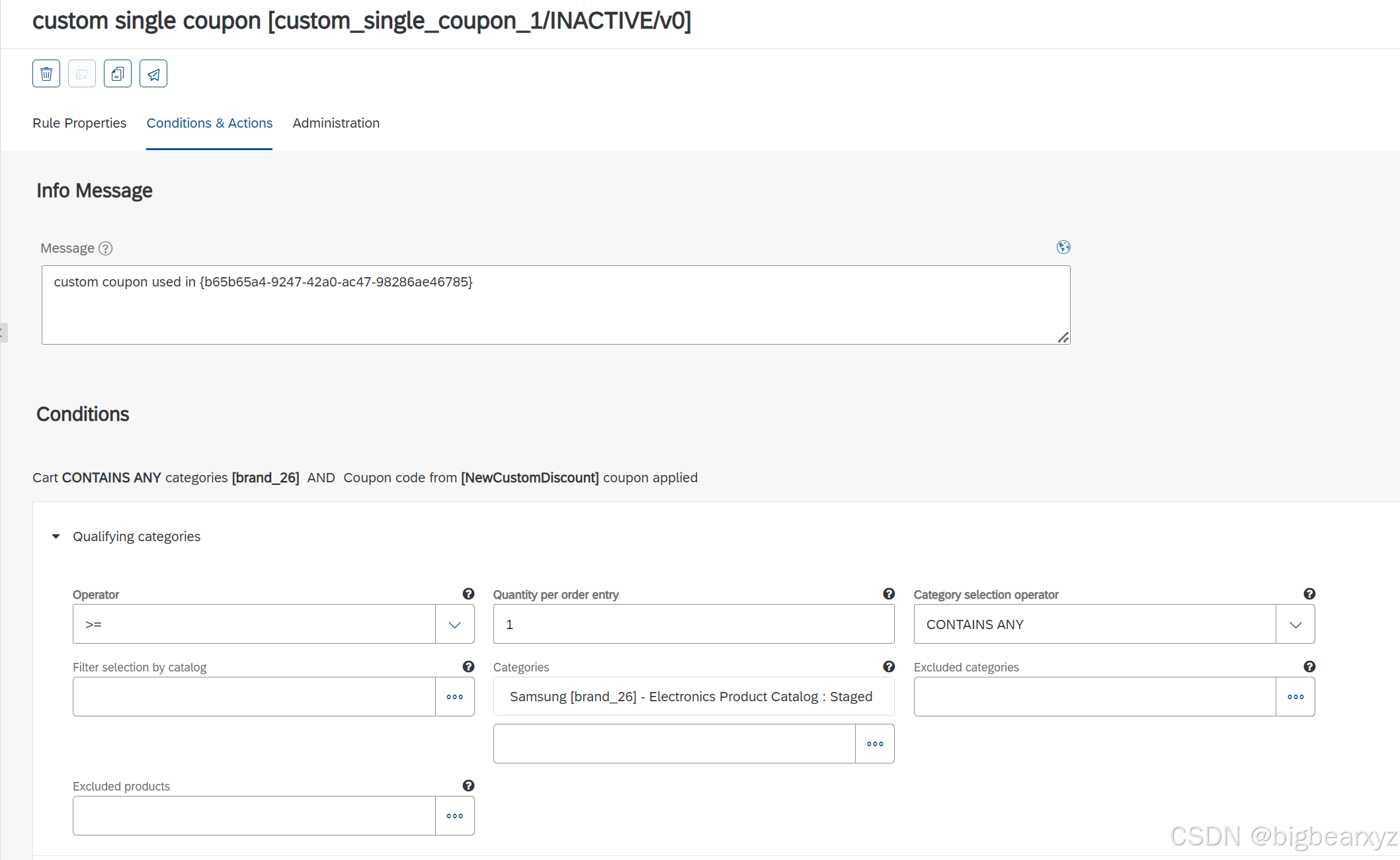Collapse the Qualifying categories section

pos(56,537)
